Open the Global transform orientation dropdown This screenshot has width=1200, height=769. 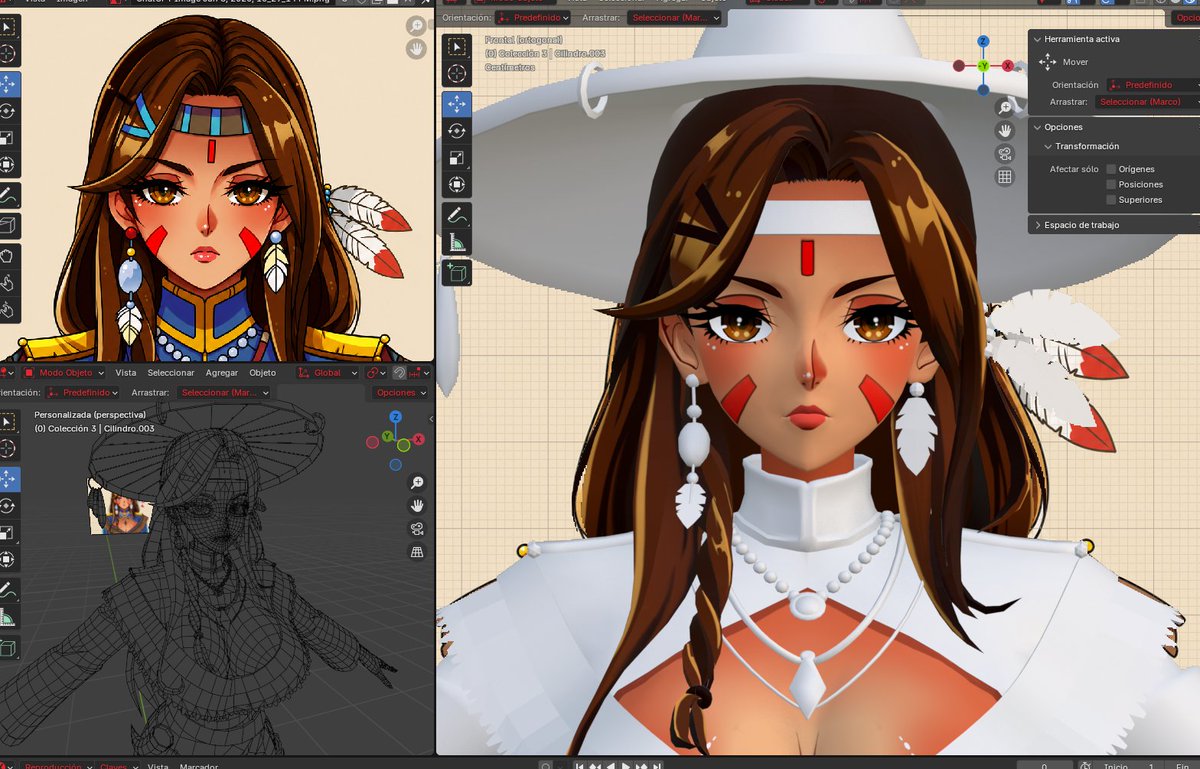point(329,373)
